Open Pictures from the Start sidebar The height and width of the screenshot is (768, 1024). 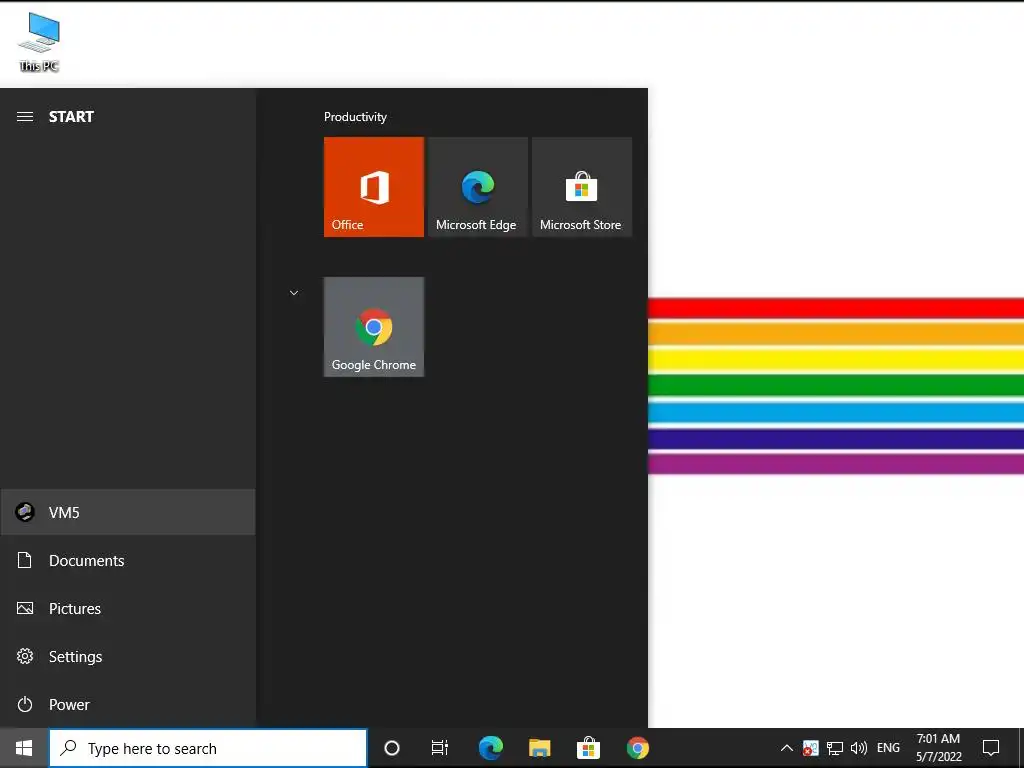[128, 609]
